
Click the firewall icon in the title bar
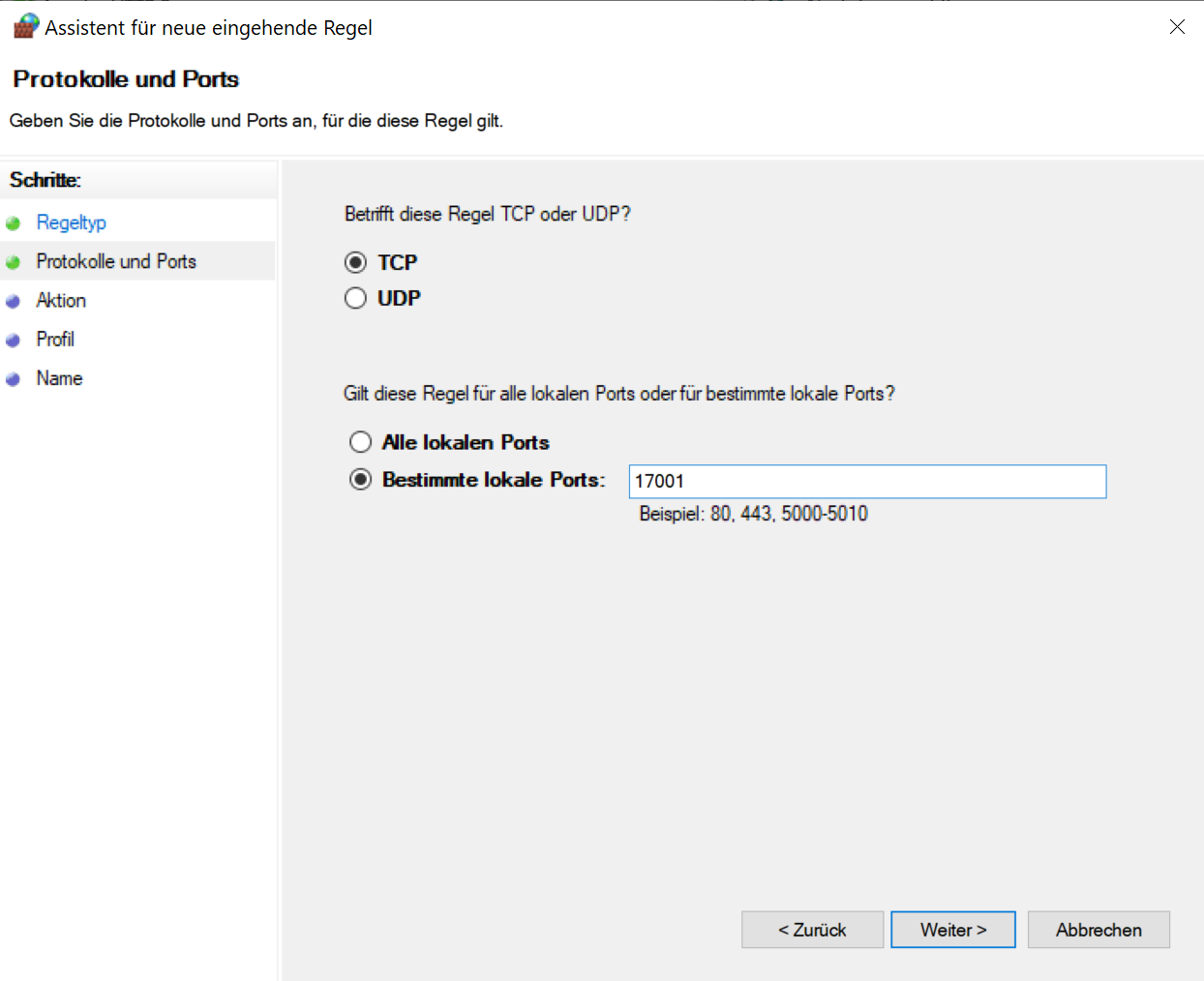pos(26,26)
